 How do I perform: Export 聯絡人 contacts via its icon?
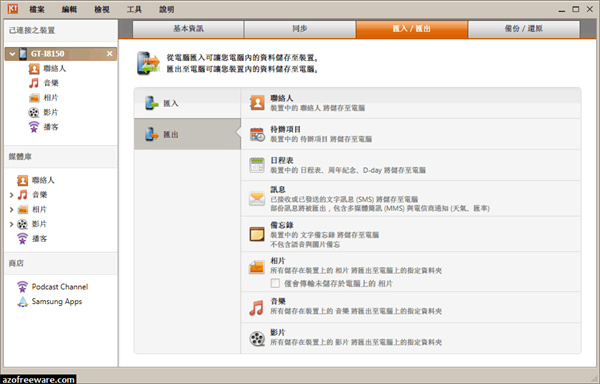[x=257, y=103]
